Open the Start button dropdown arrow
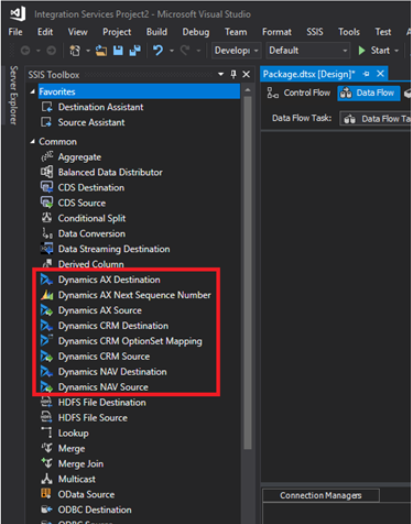411x524 pixels. point(397,50)
